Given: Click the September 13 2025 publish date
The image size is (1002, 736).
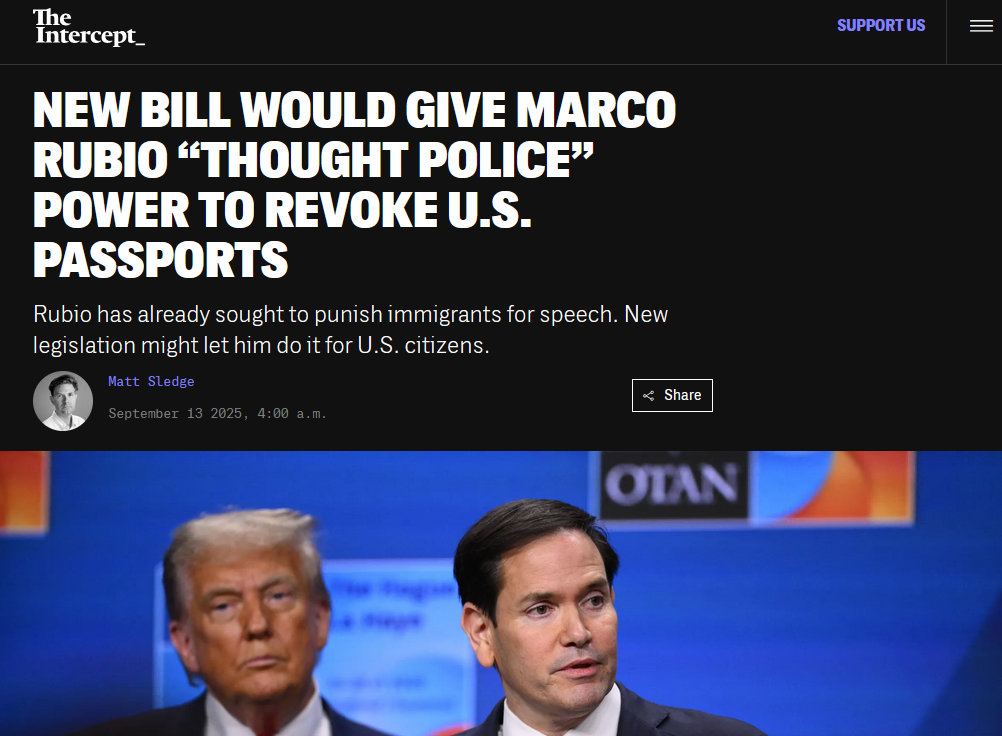Looking at the screenshot, I should (174, 414).
